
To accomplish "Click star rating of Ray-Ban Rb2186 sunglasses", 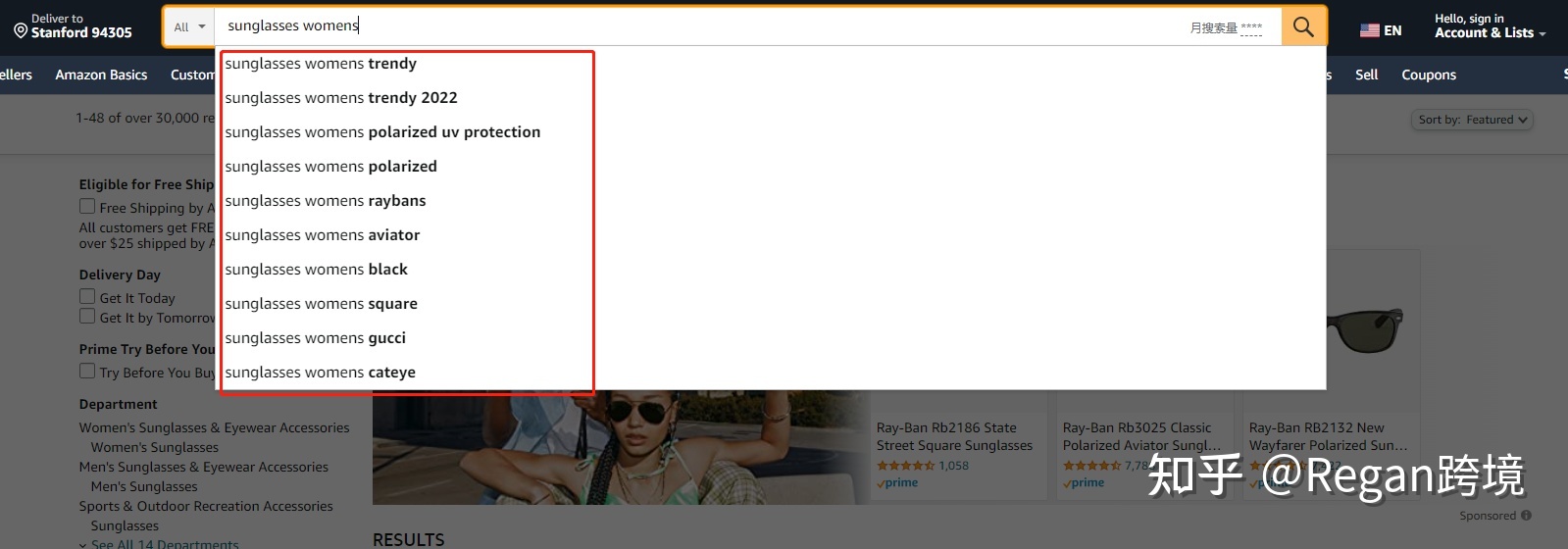I will (905, 466).
